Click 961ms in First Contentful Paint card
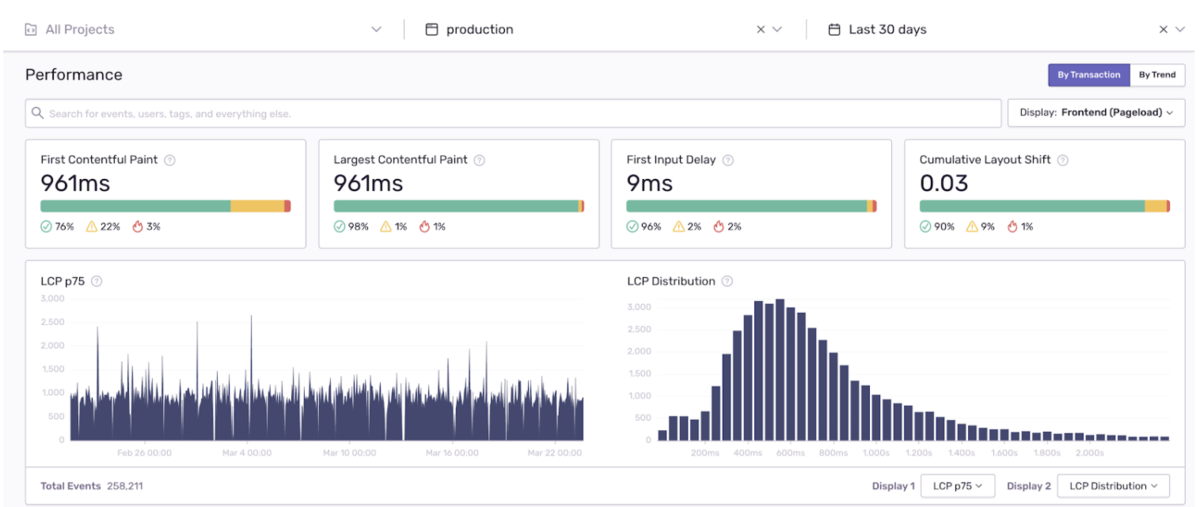1200x507 pixels. pos(75,183)
